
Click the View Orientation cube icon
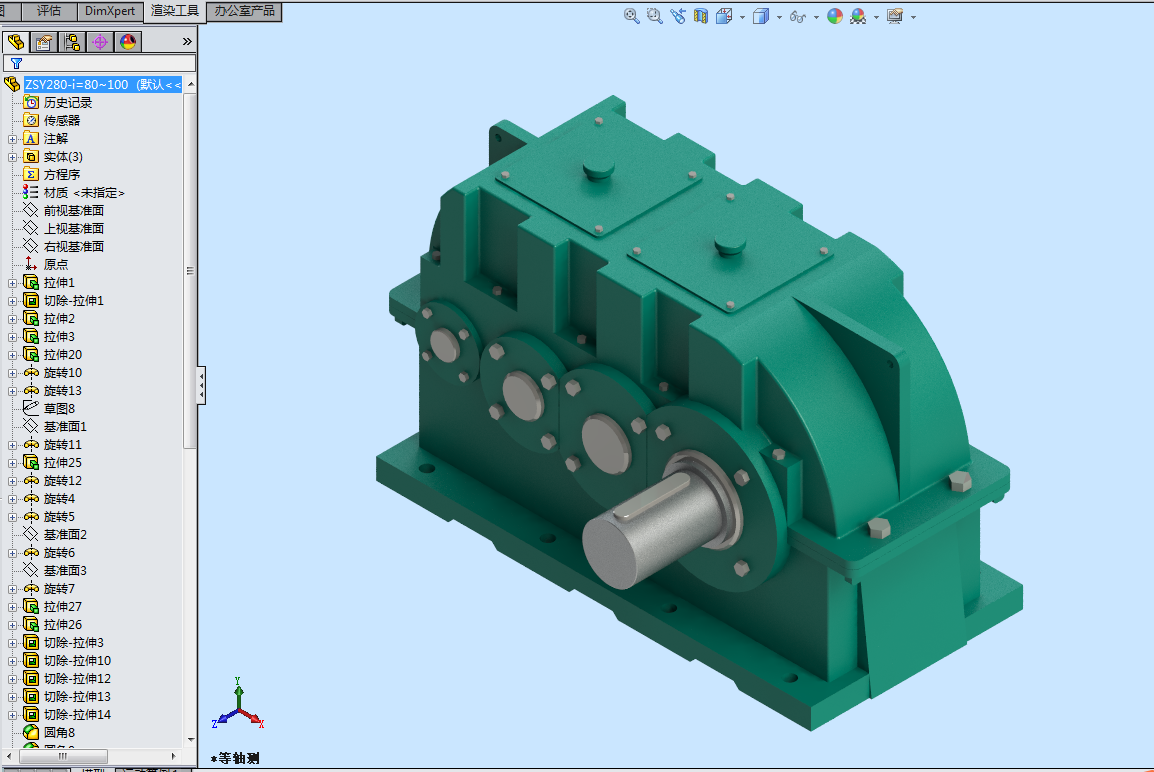[724, 16]
